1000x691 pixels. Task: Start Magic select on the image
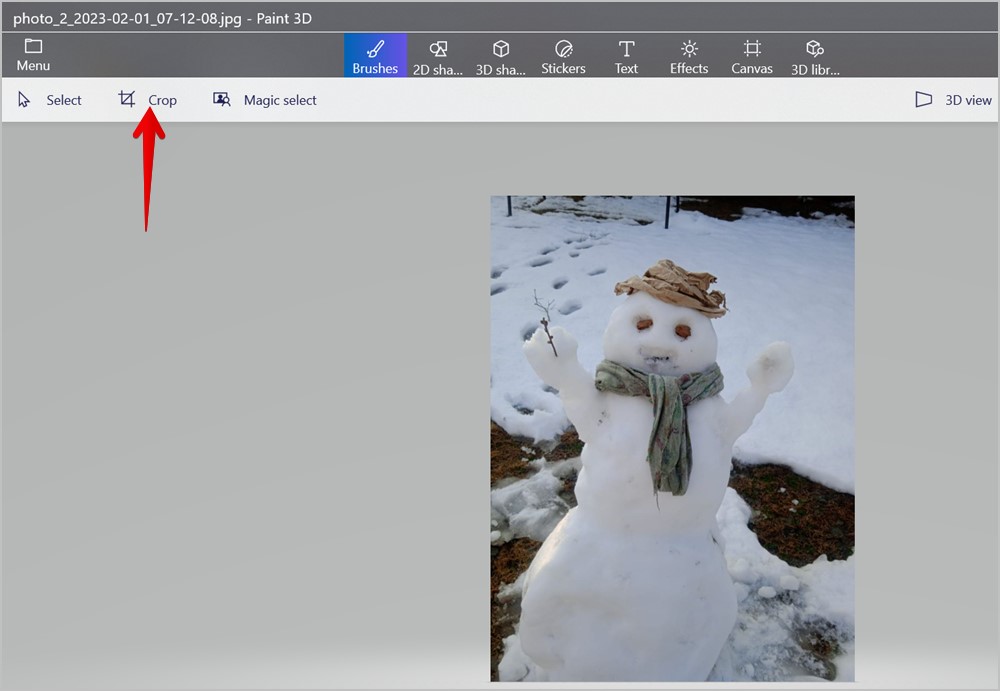click(x=265, y=100)
